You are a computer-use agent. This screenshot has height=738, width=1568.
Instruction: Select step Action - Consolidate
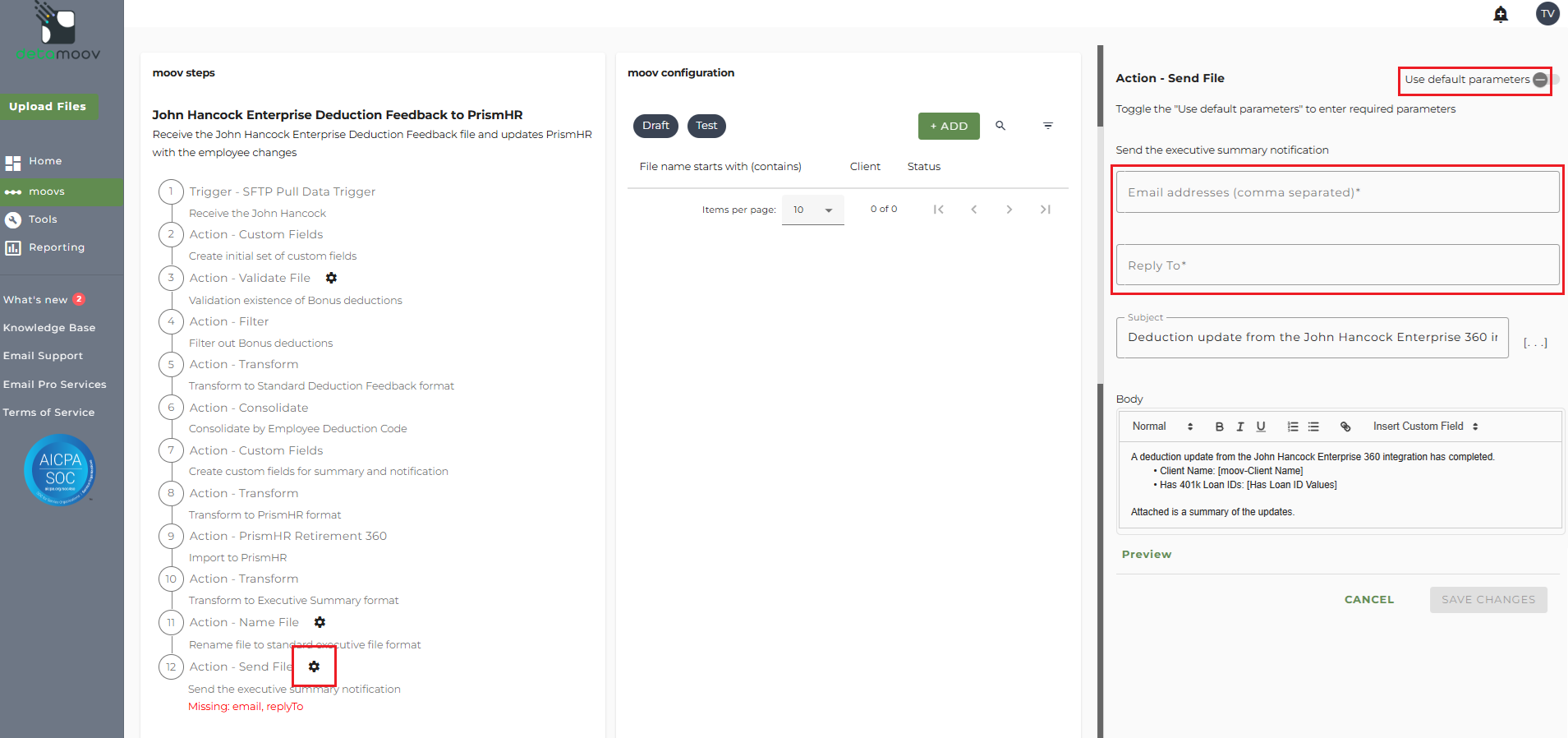coord(249,408)
